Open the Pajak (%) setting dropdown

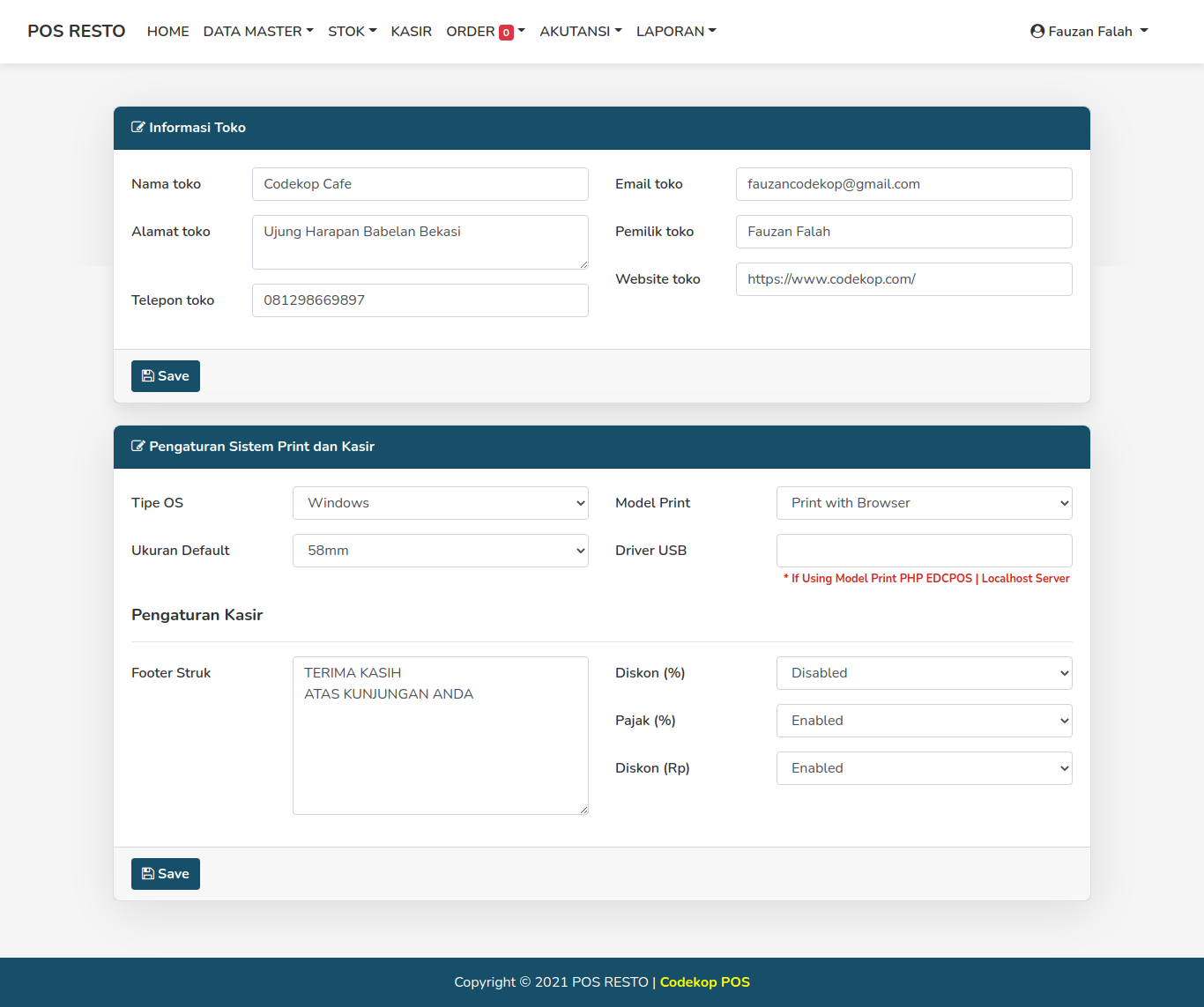(923, 720)
